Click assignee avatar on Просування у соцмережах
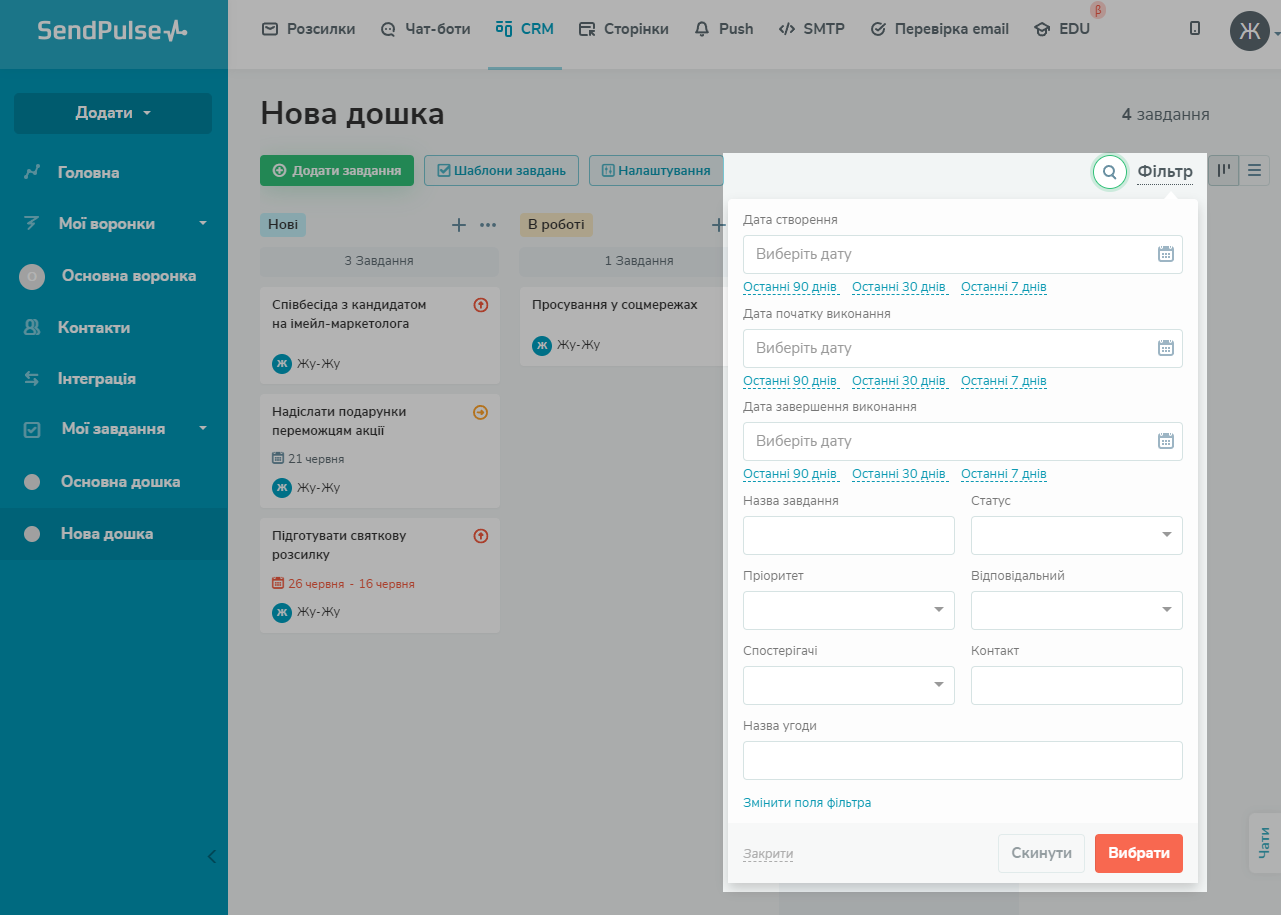1281x915 pixels. [x=542, y=346]
